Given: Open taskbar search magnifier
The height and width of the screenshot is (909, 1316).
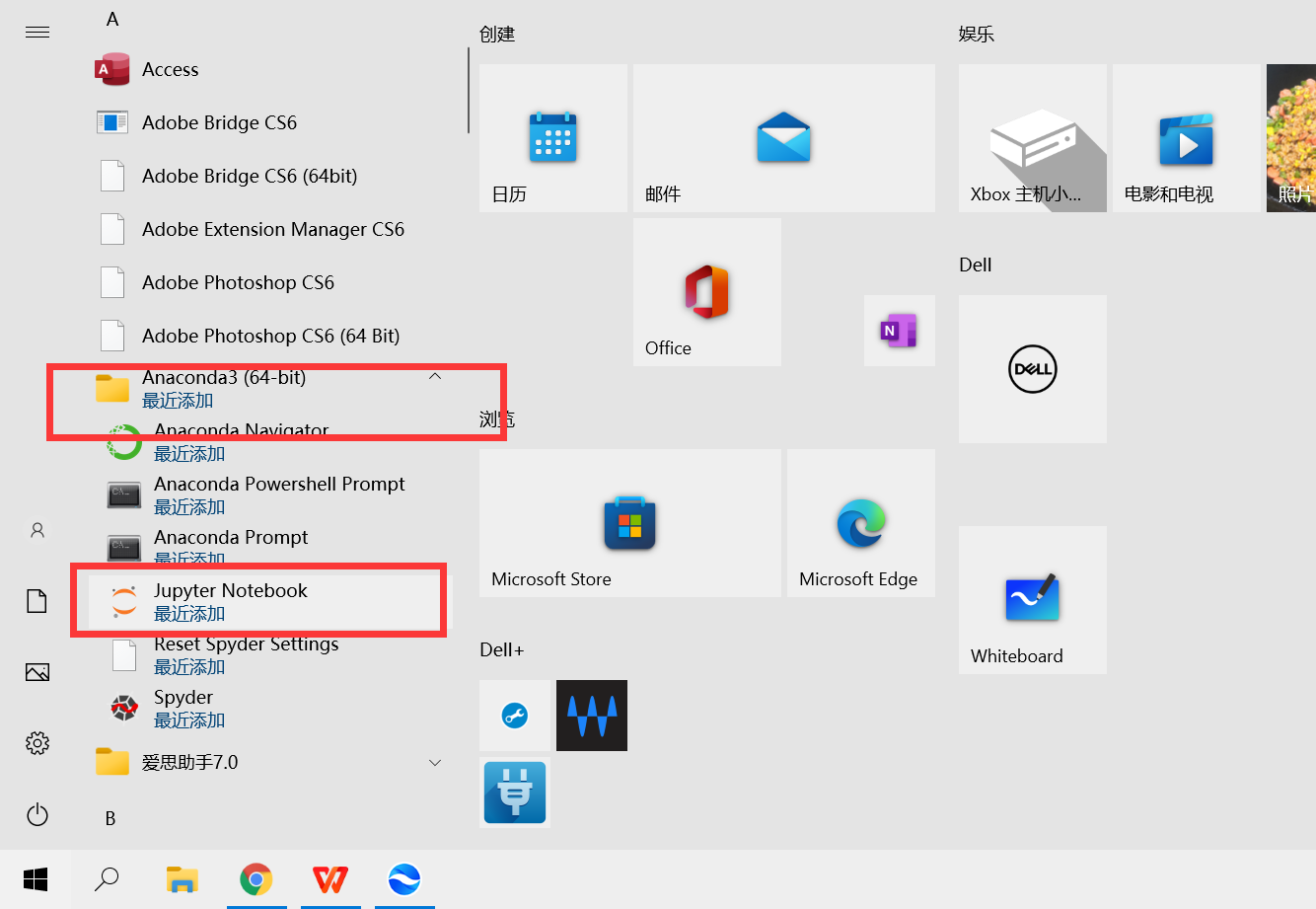Looking at the screenshot, I should tap(107, 878).
